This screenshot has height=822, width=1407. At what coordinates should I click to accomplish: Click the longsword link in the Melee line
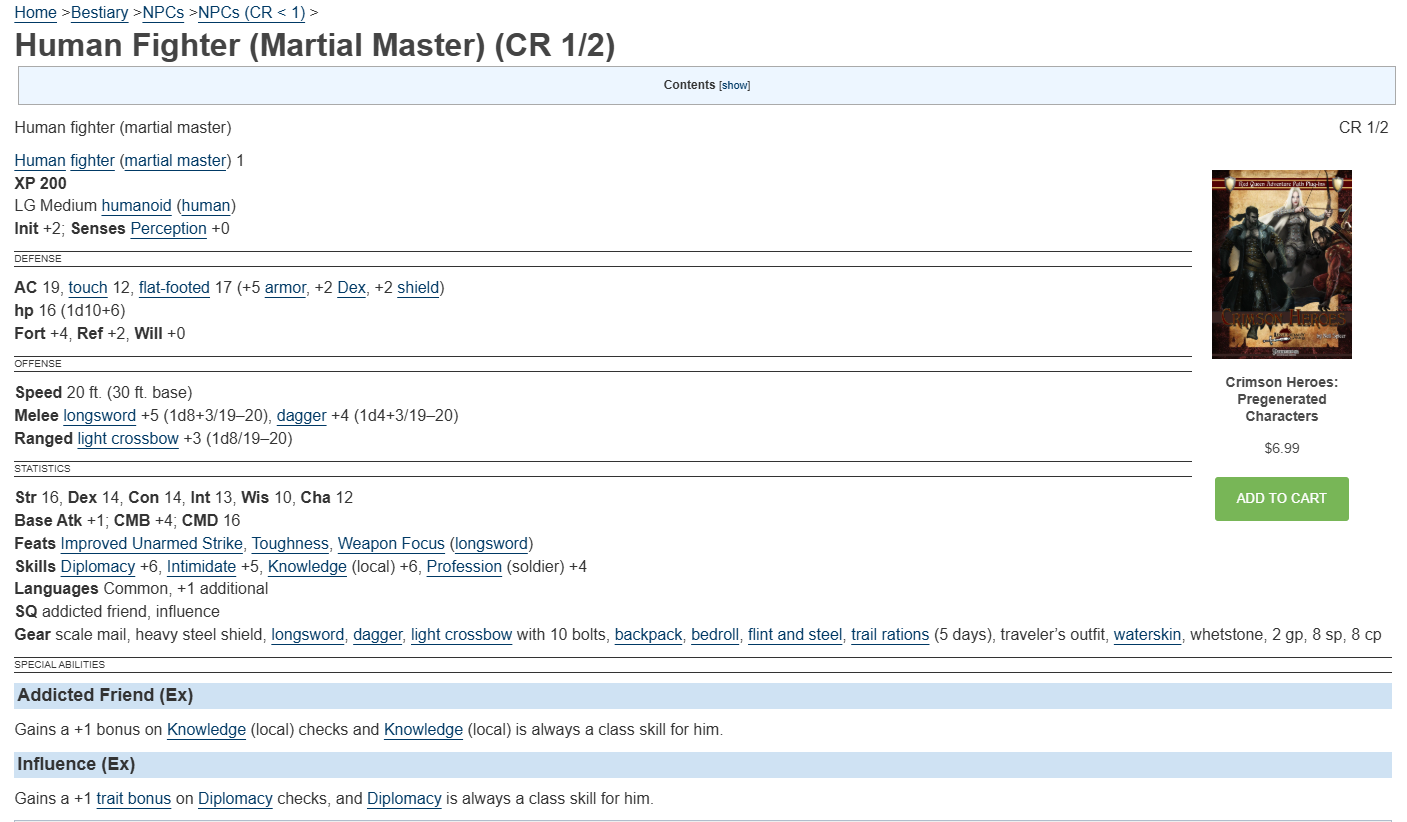[x=100, y=415]
